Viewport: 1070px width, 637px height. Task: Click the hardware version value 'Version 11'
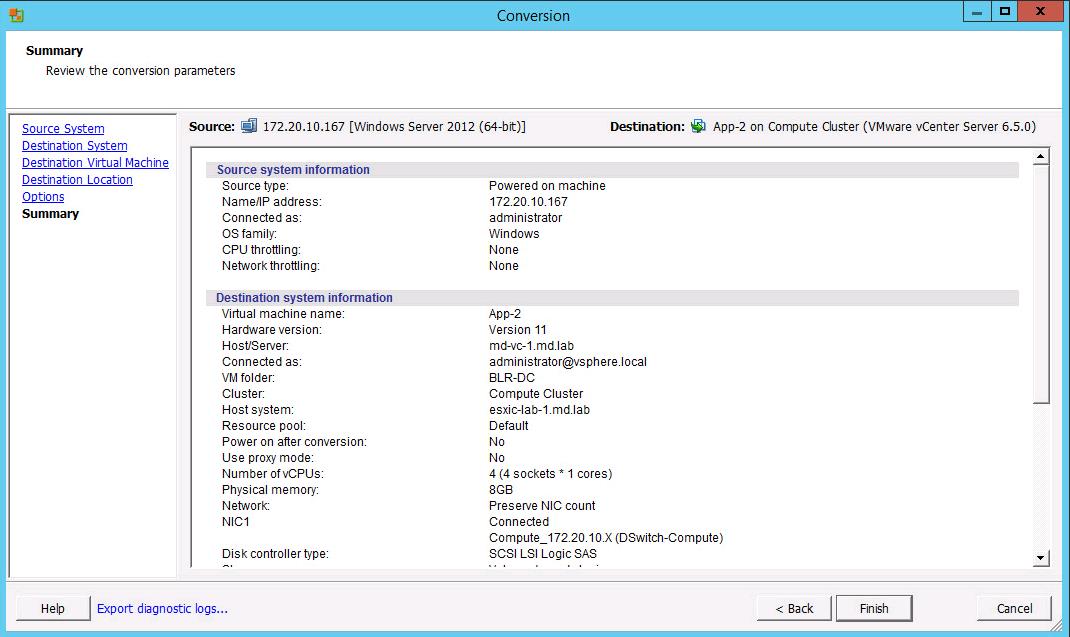coord(518,330)
